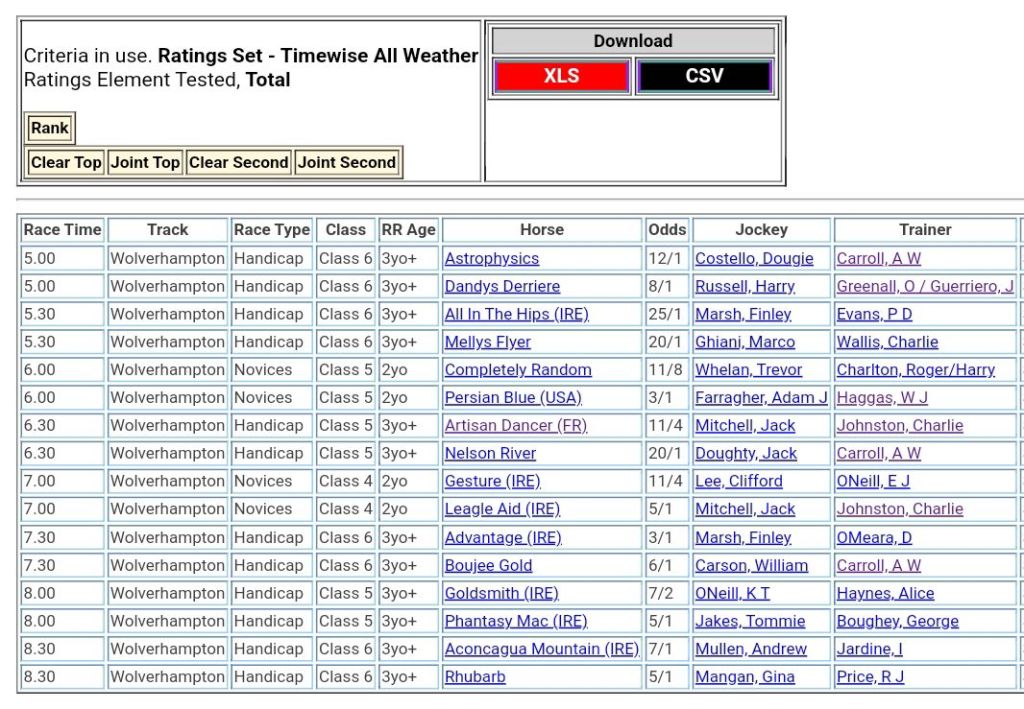Open trainer Greenall, O / Guerriero, J

[x=924, y=286]
